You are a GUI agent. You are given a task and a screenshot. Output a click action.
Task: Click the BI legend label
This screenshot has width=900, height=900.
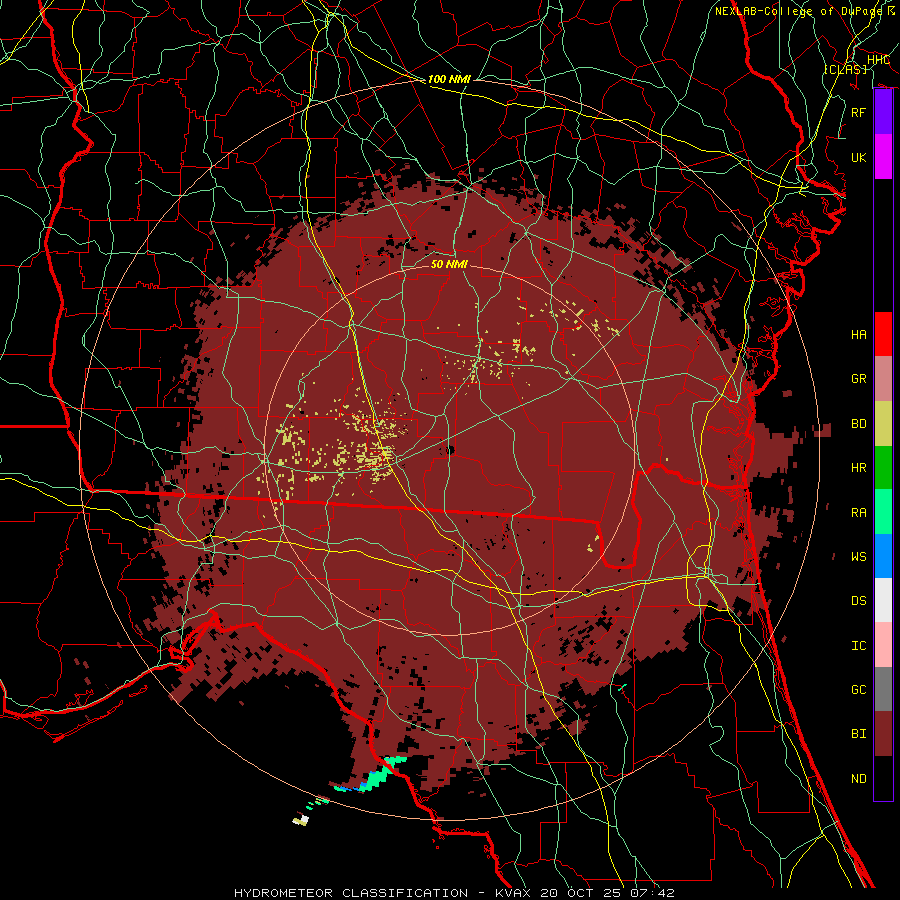[858, 734]
